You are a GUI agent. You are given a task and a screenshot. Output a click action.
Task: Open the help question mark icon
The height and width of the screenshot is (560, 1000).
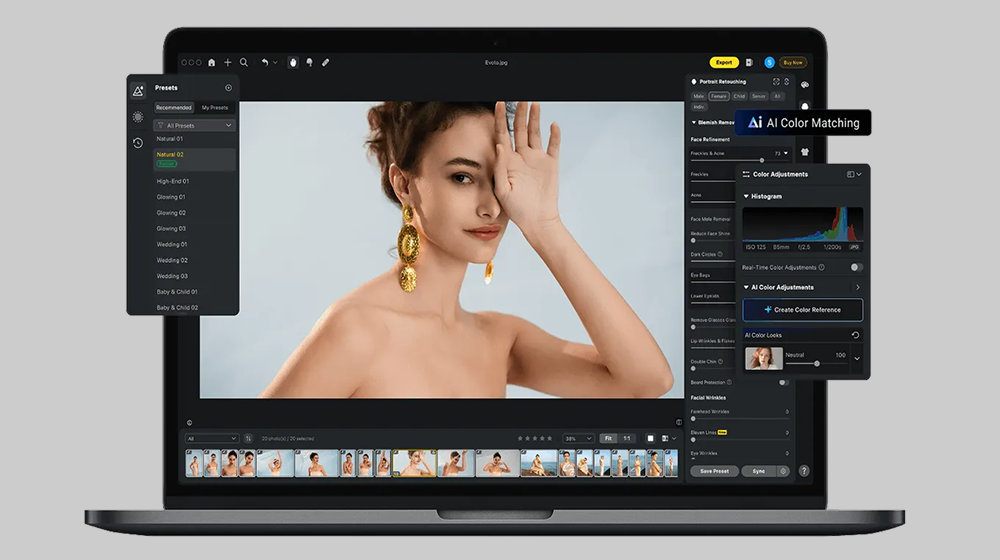pos(804,471)
